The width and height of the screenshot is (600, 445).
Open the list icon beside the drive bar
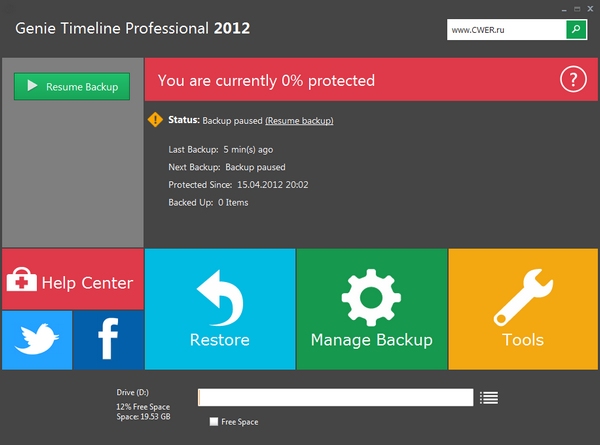point(488,397)
